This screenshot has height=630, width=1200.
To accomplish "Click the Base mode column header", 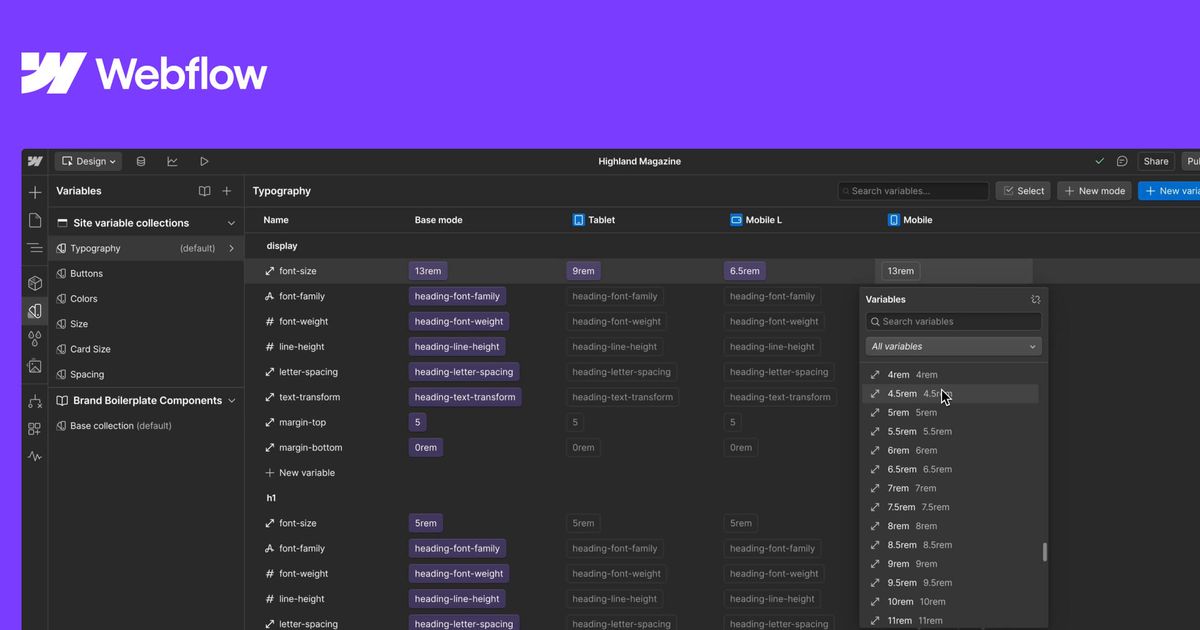I will 439,219.
